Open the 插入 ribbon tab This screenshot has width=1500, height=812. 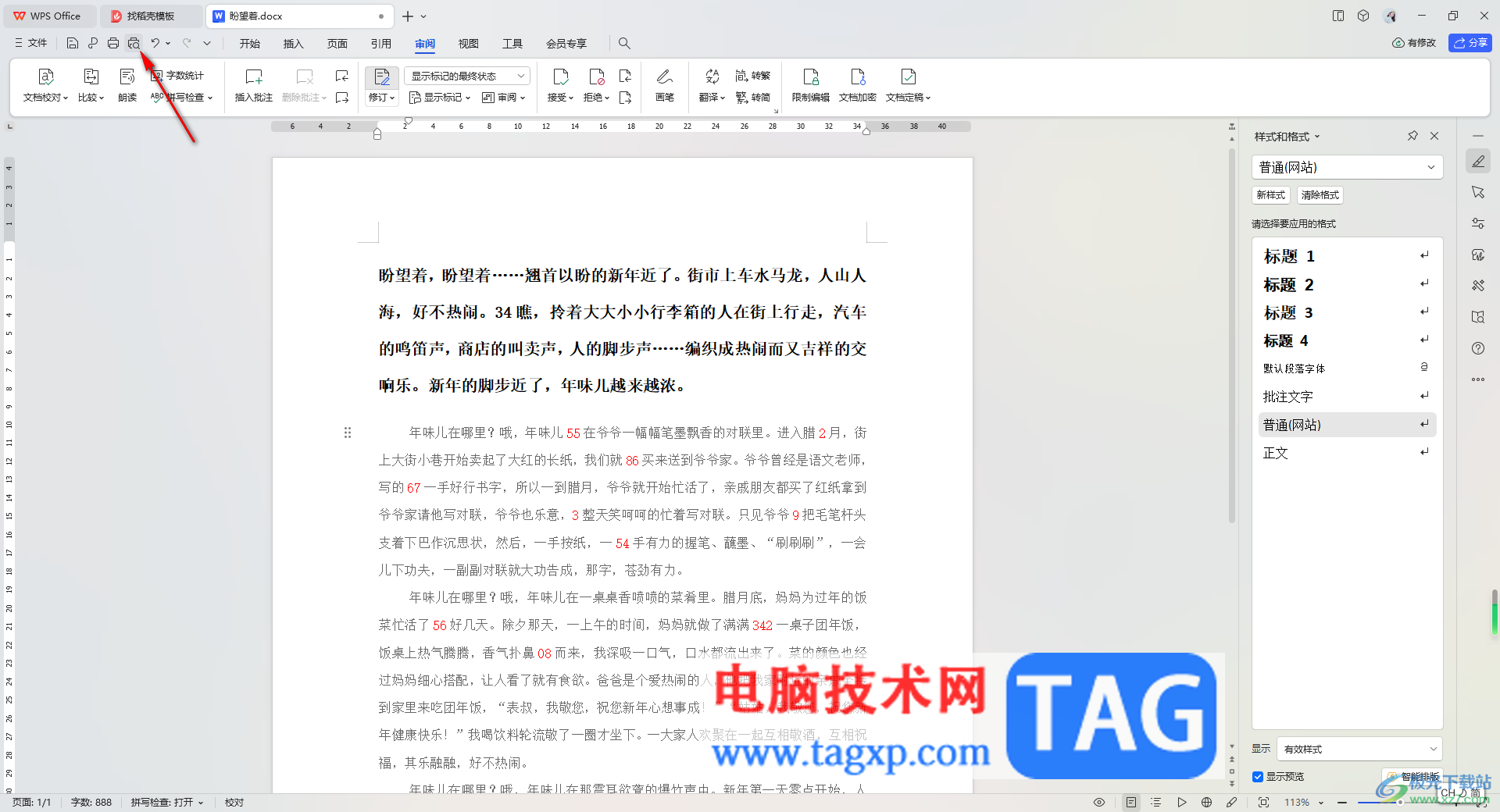click(293, 43)
